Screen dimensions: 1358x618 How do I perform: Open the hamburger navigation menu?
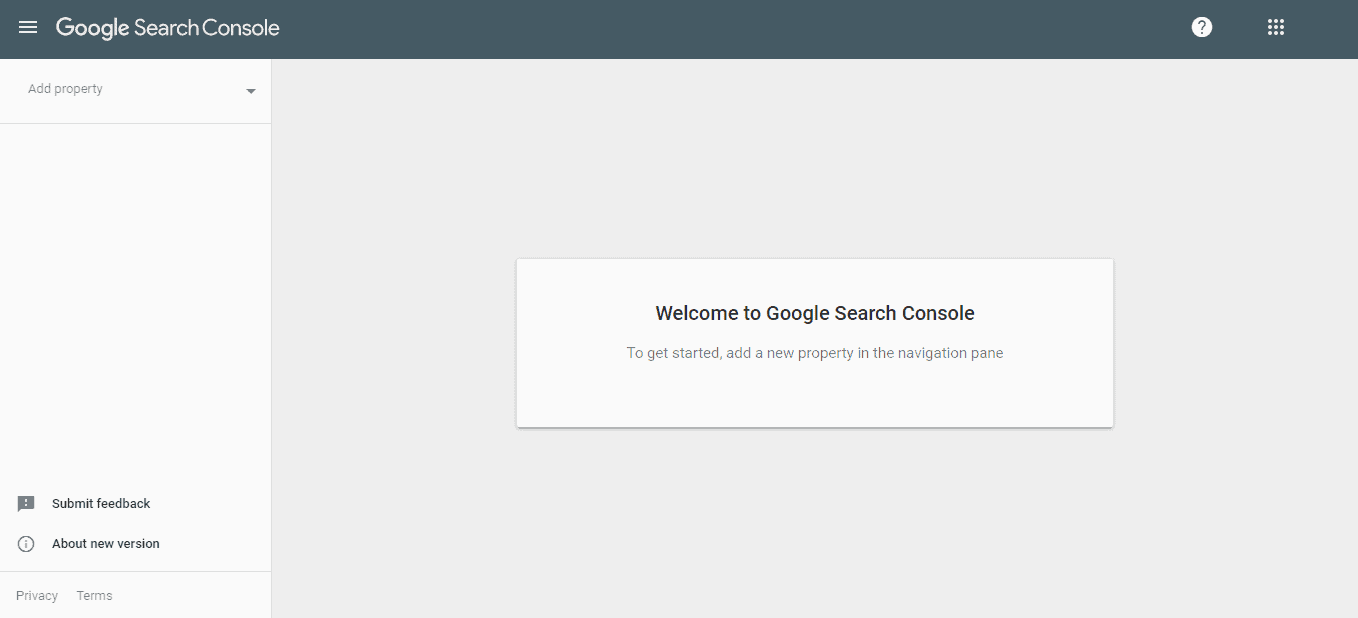tap(28, 28)
